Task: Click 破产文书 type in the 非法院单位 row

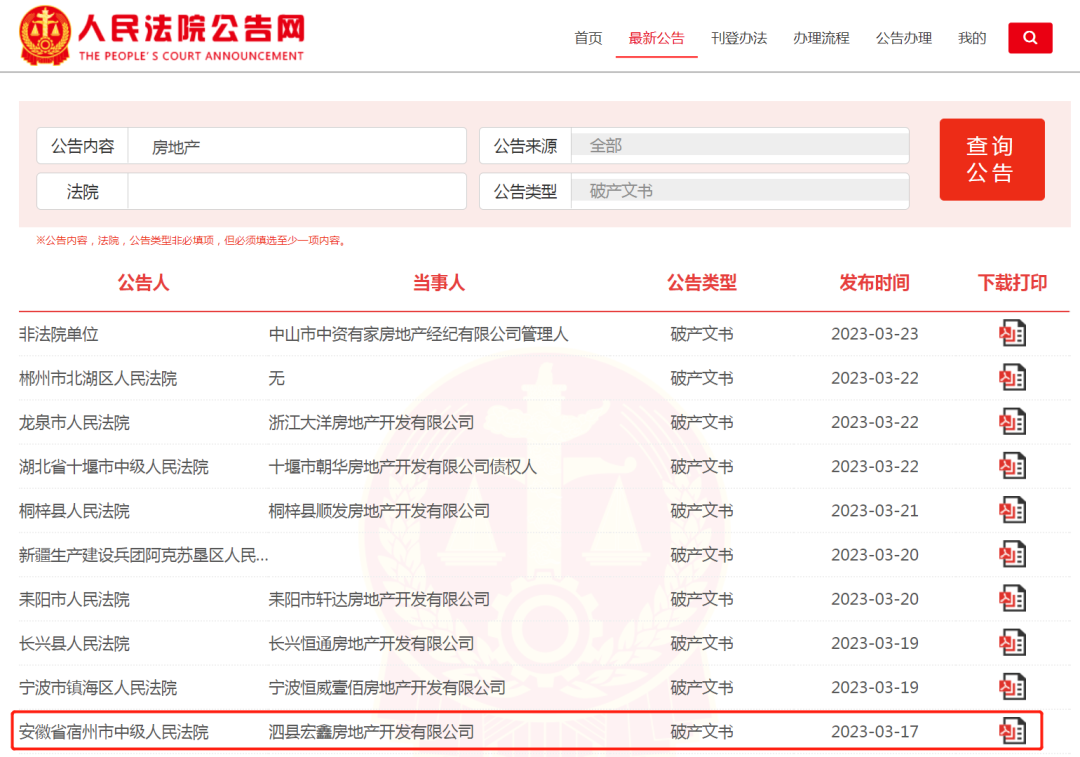Action: pyautogui.click(x=702, y=334)
